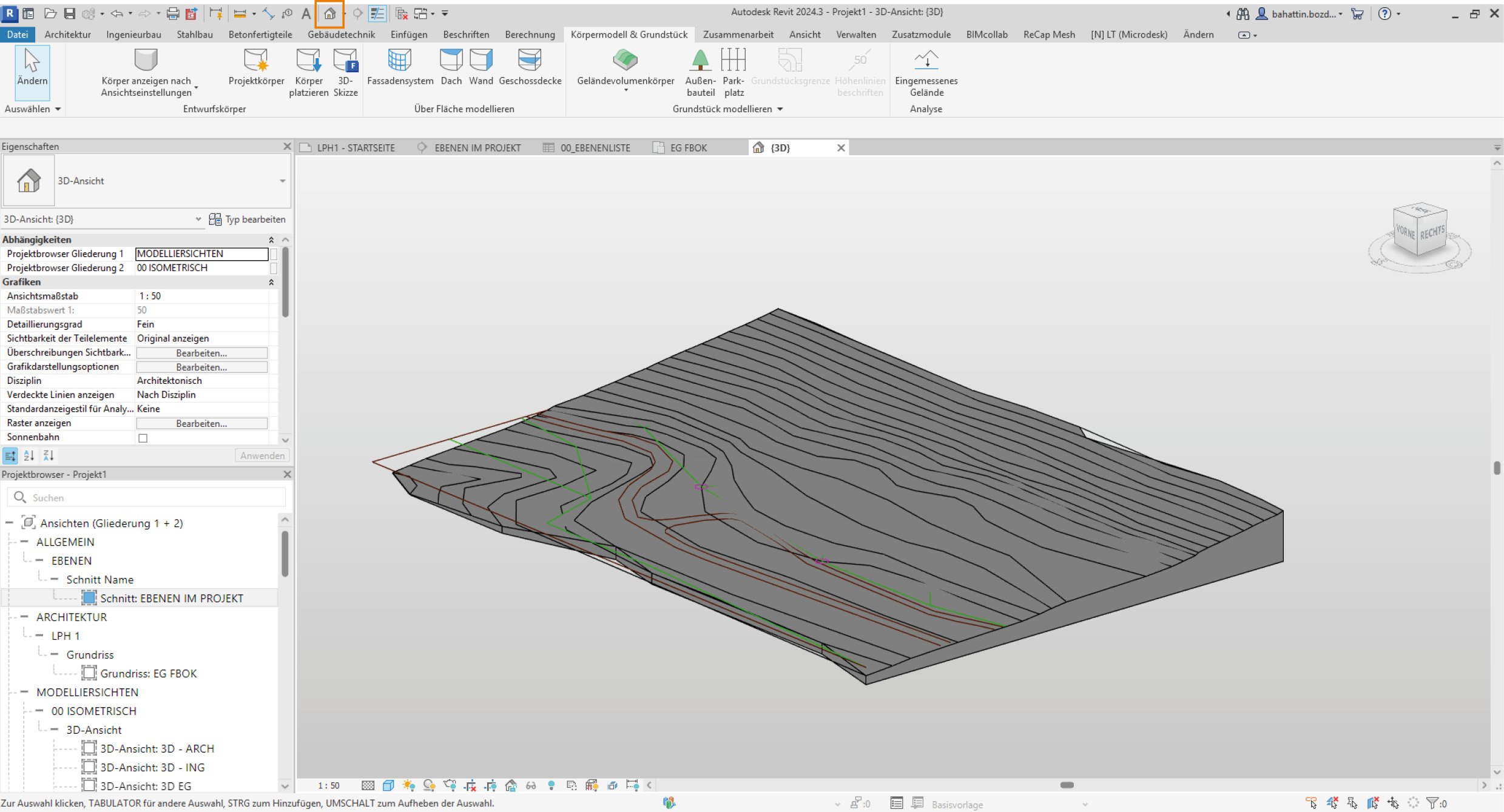Open the Visual Style cube icon
Image resolution: width=1504 pixels, height=812 pixels.
point(388,785)
